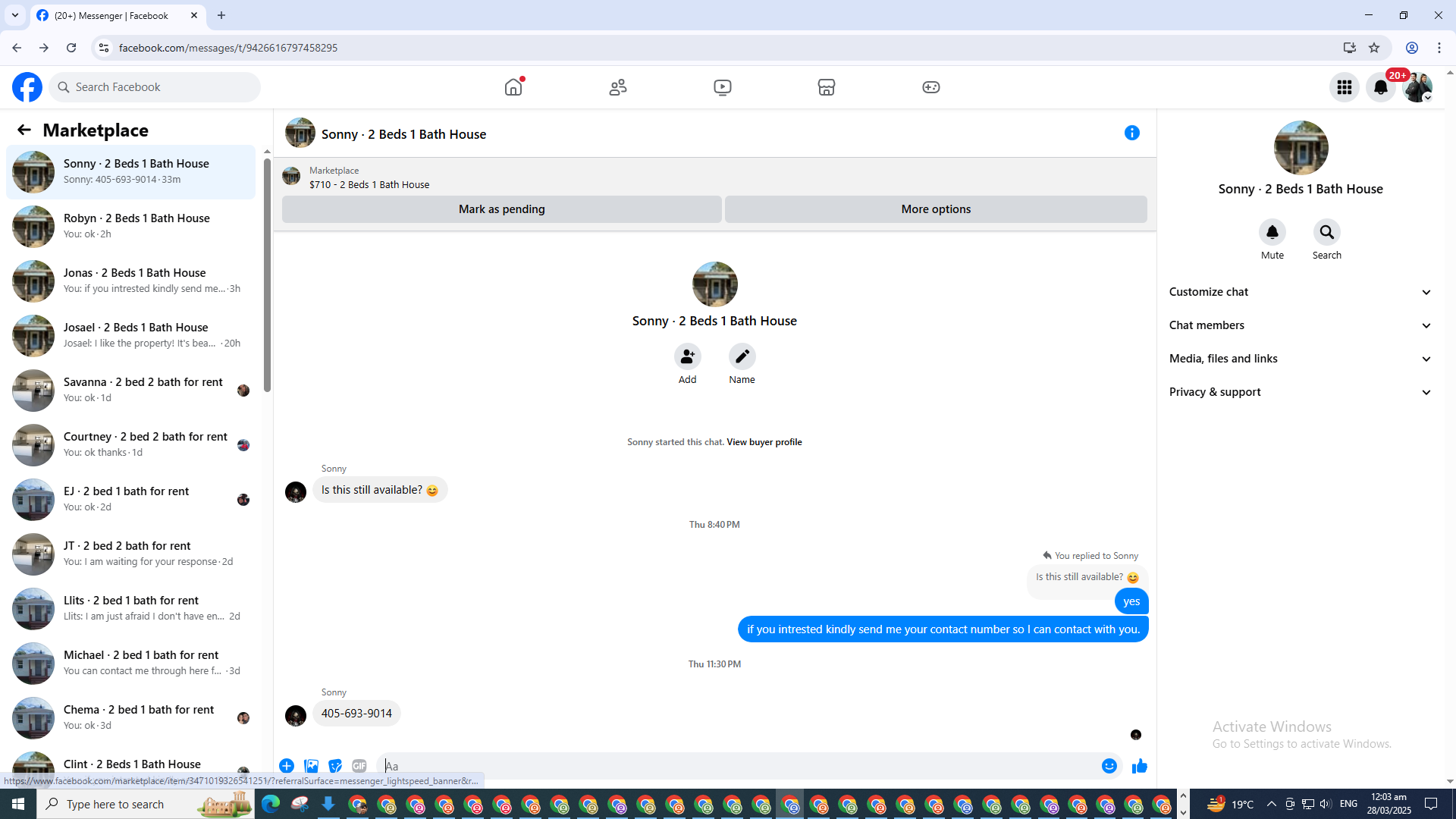Viewport: 1456px width, 819px height.
Task: Open Michael · 2 bed 1 bath chat
Action: coord(131,664)
